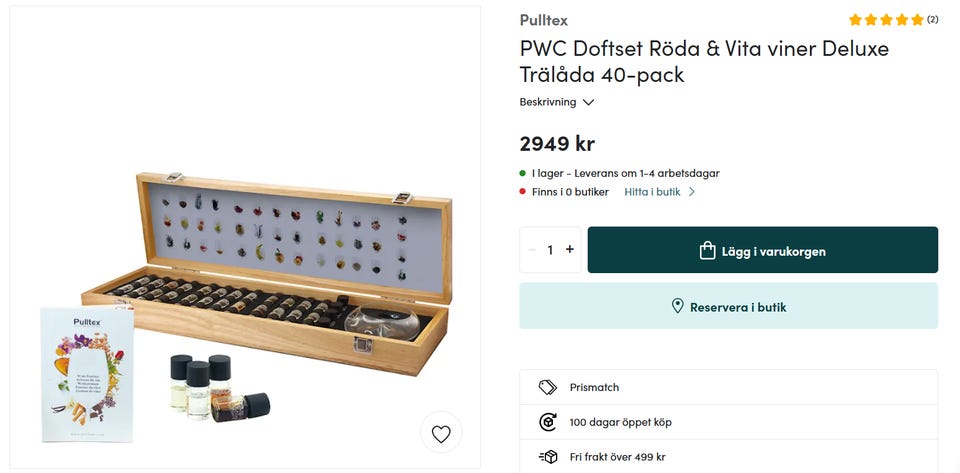Image resolution: width=960 pixels, height=473 pixels.
Task: Click the Prismatch price tag icon
Action: [547, 387]
